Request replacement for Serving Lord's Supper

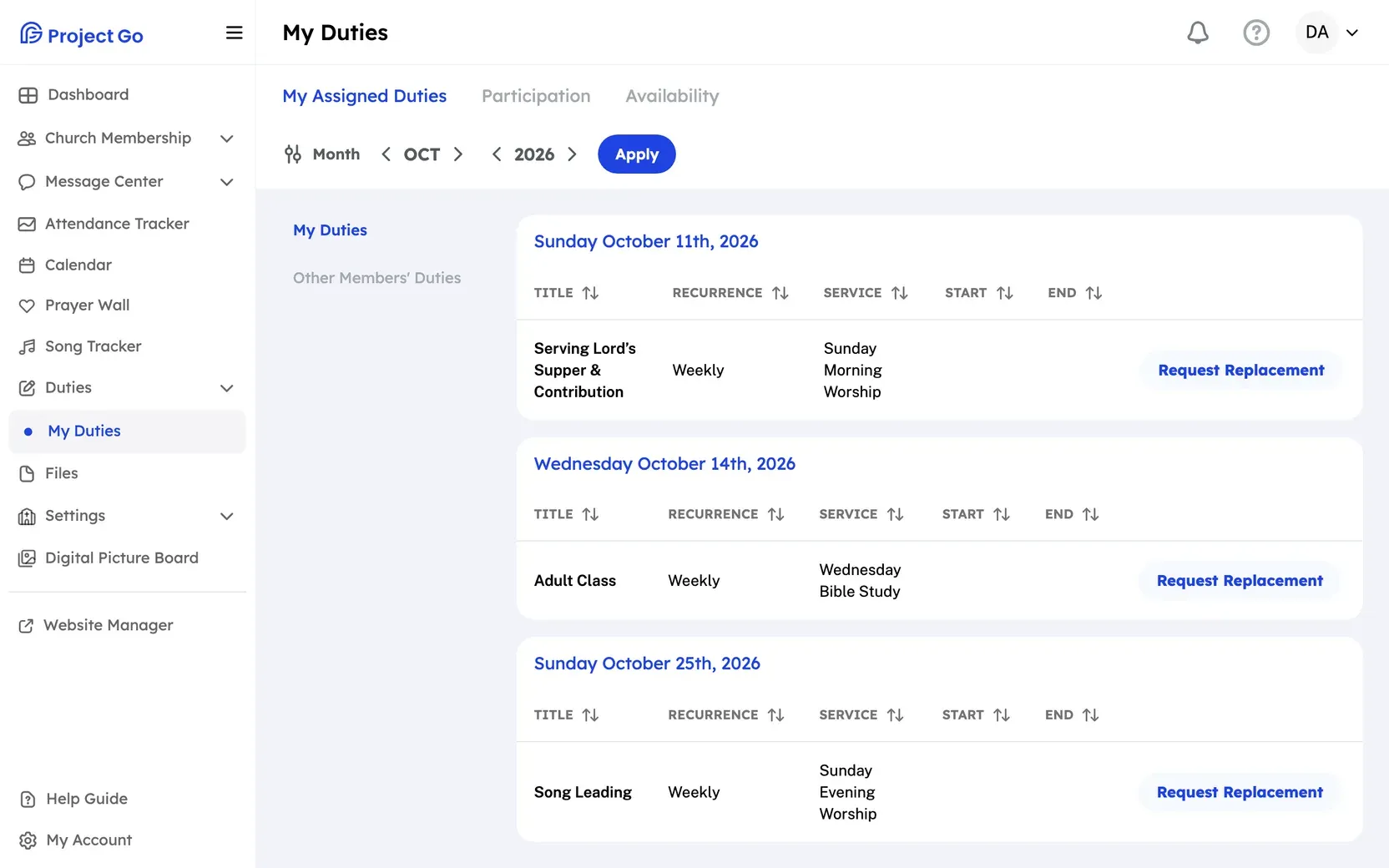pyautogui.click(x=1241, y=371)
